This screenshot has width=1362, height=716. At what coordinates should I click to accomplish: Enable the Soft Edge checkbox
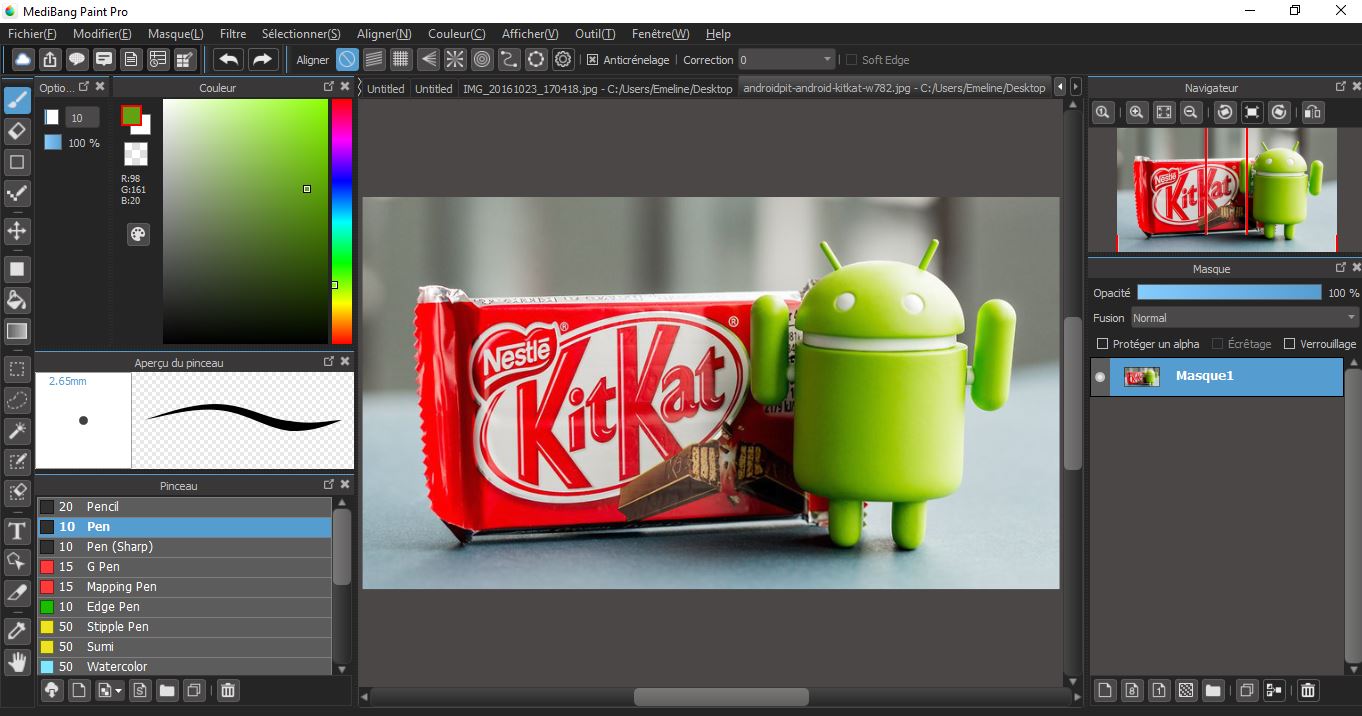point(851,60)
